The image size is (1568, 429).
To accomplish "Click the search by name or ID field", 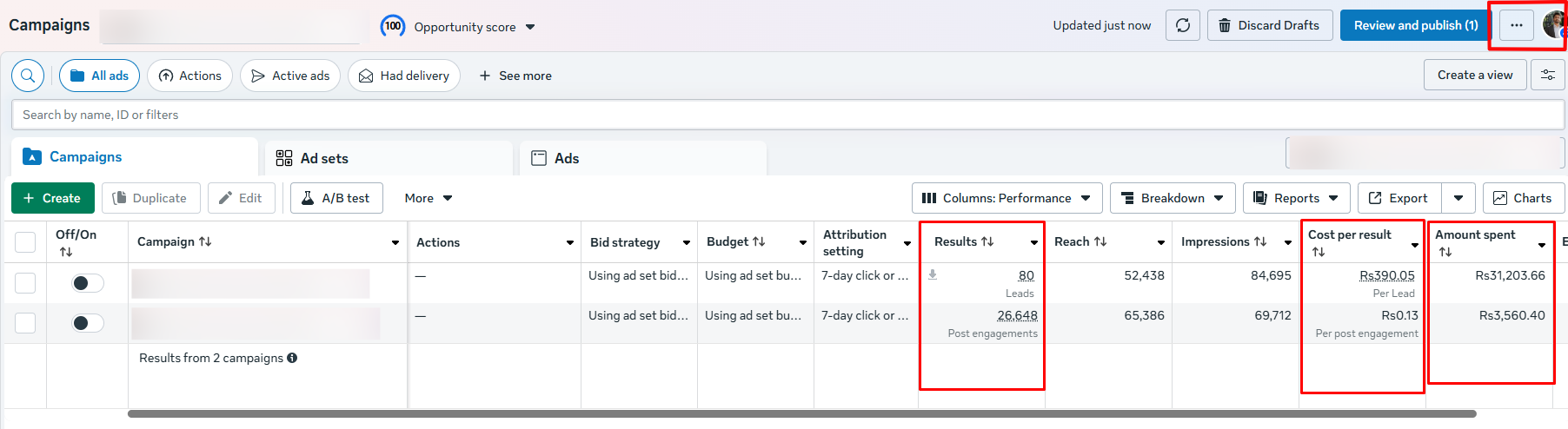I will 782,115.
